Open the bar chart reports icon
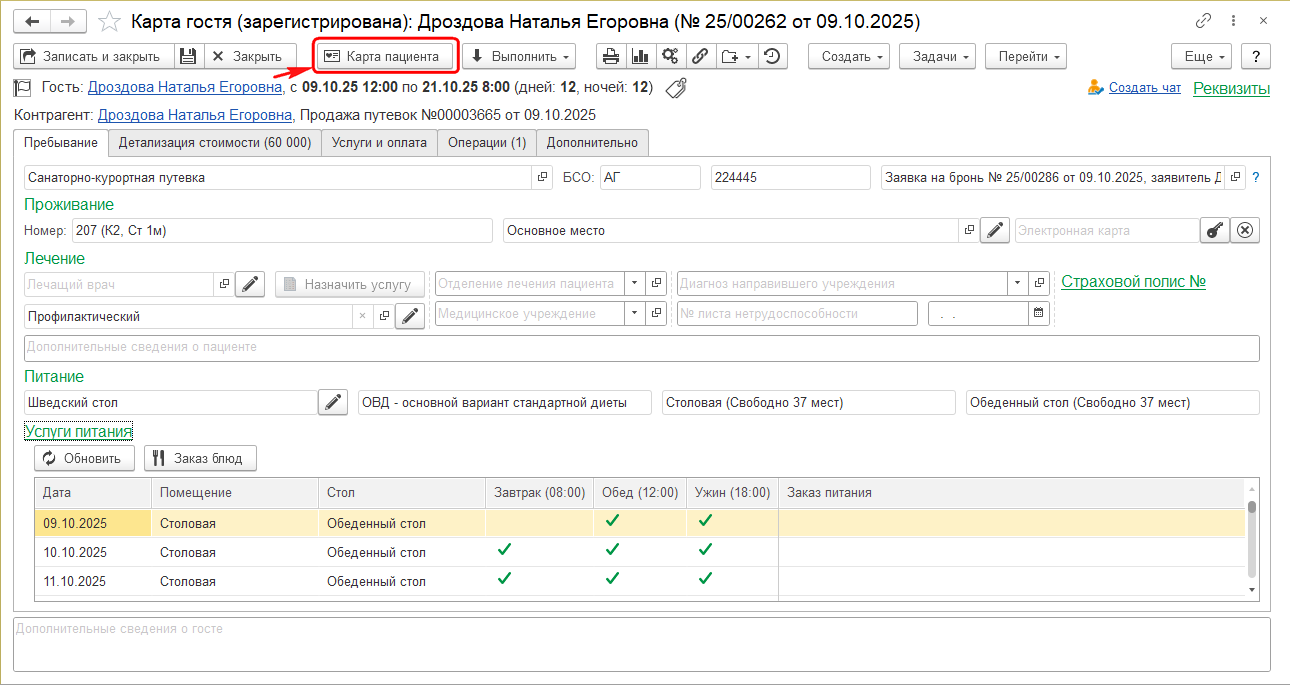Image resolution: width=1290 pixels, height=685 pixels. (640, 57)
